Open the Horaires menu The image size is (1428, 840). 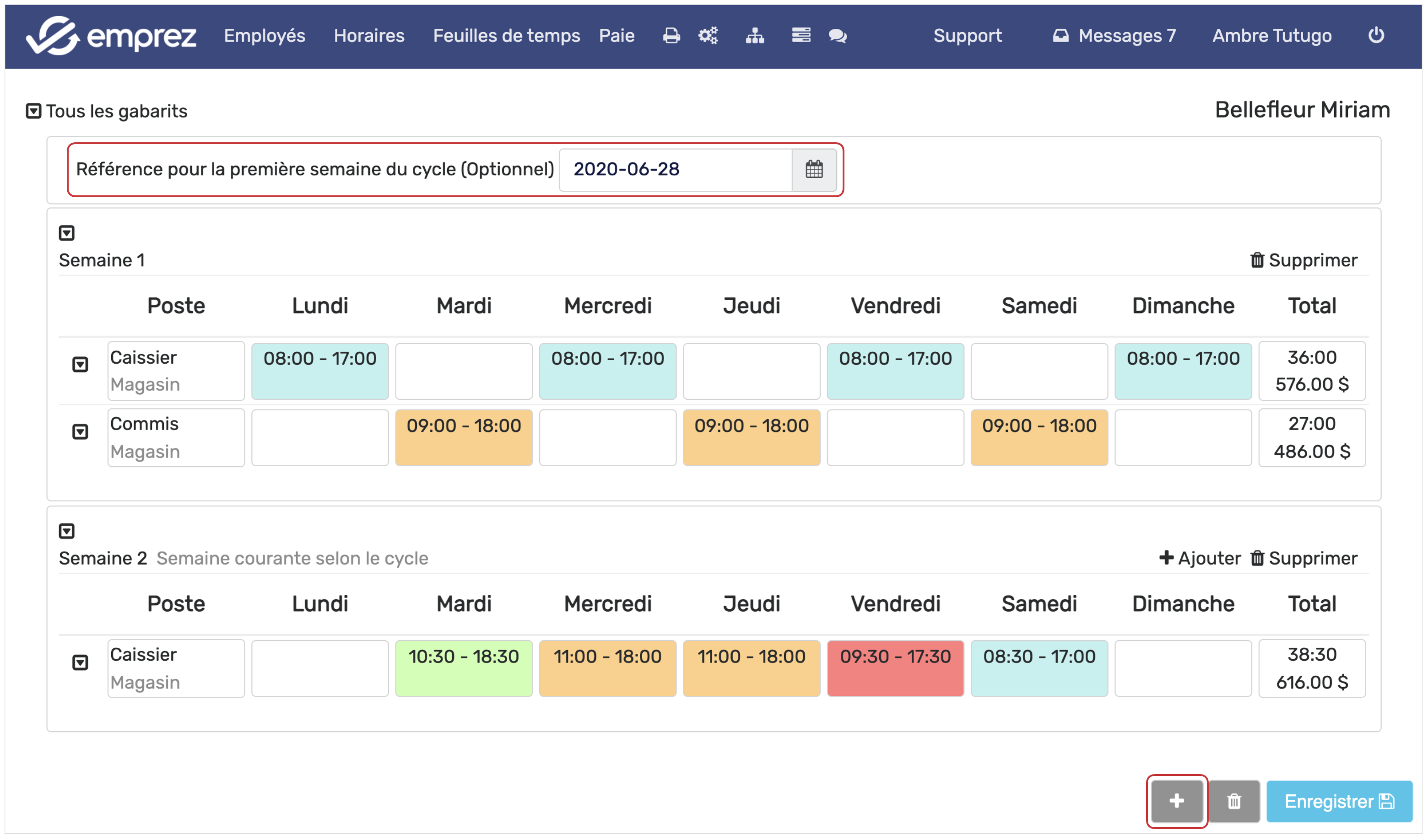click(x=369, y=36)
